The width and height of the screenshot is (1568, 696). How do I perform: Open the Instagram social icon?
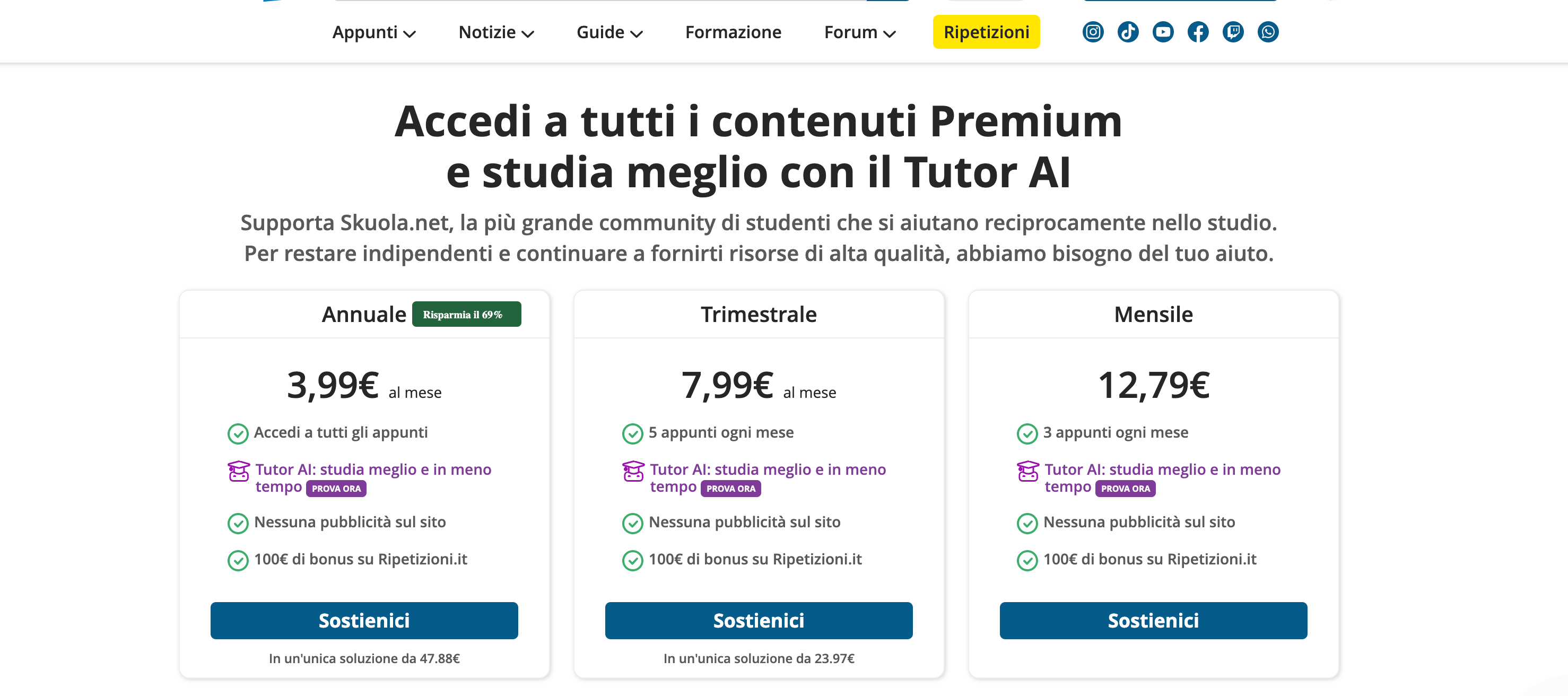tap(1093, 32)
